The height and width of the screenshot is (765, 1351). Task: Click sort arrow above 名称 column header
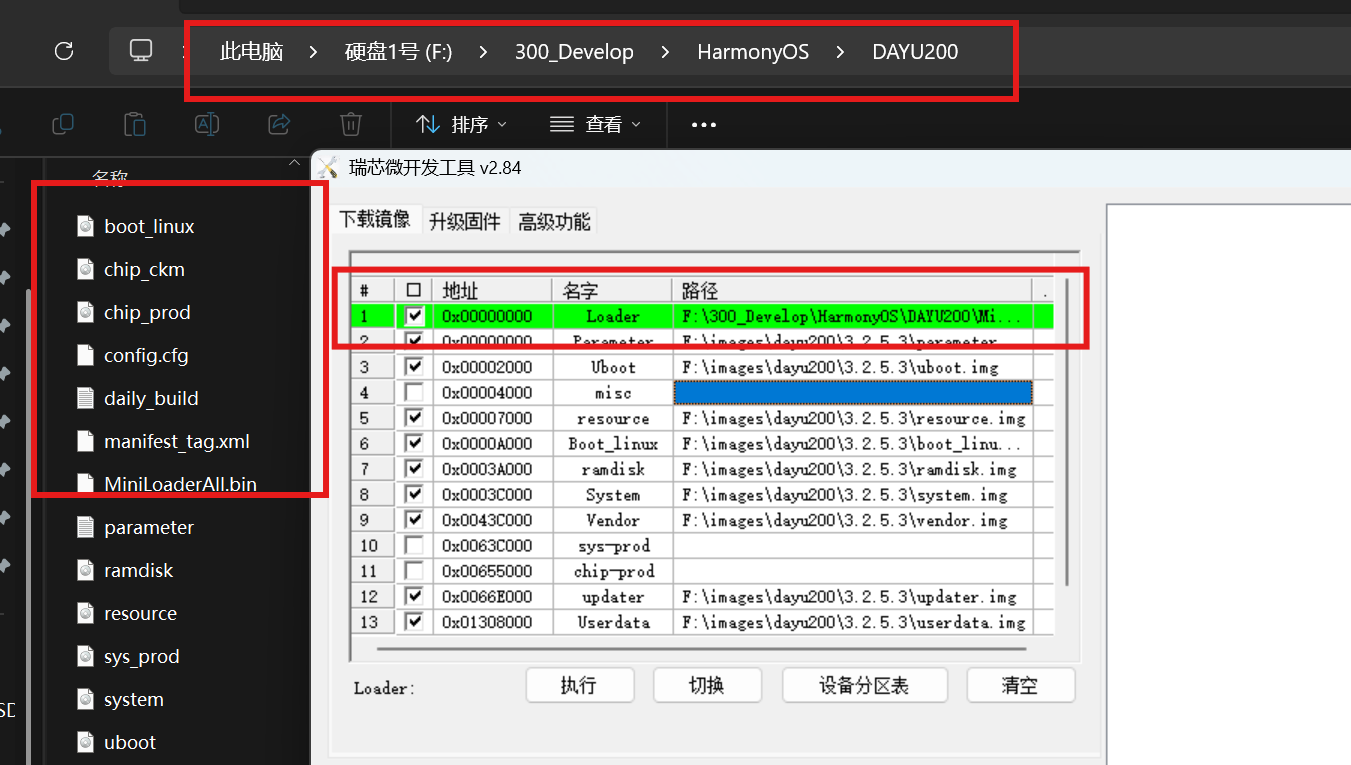pyautogui.click(x=294, y=162)
